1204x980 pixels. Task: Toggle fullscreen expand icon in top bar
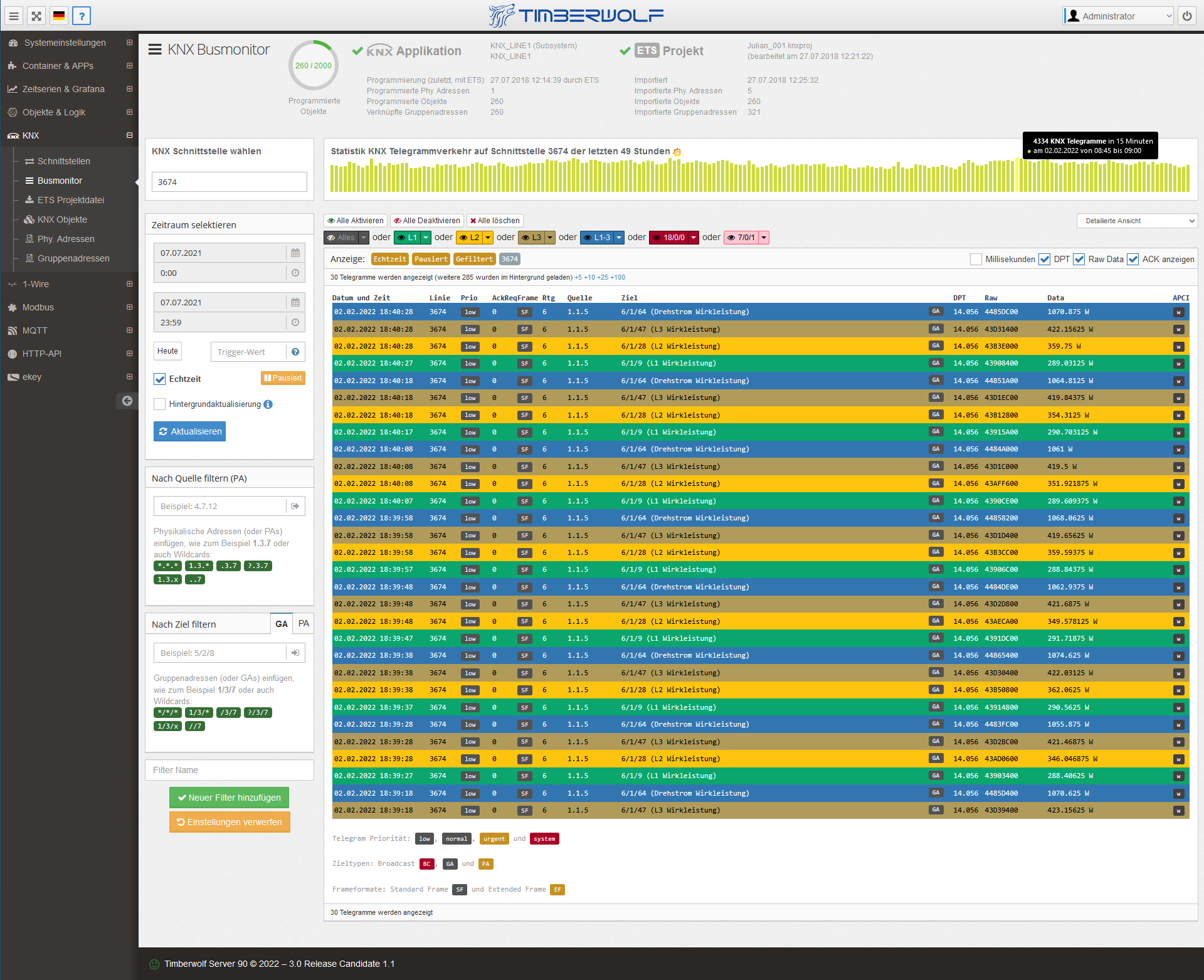(36, 16)
